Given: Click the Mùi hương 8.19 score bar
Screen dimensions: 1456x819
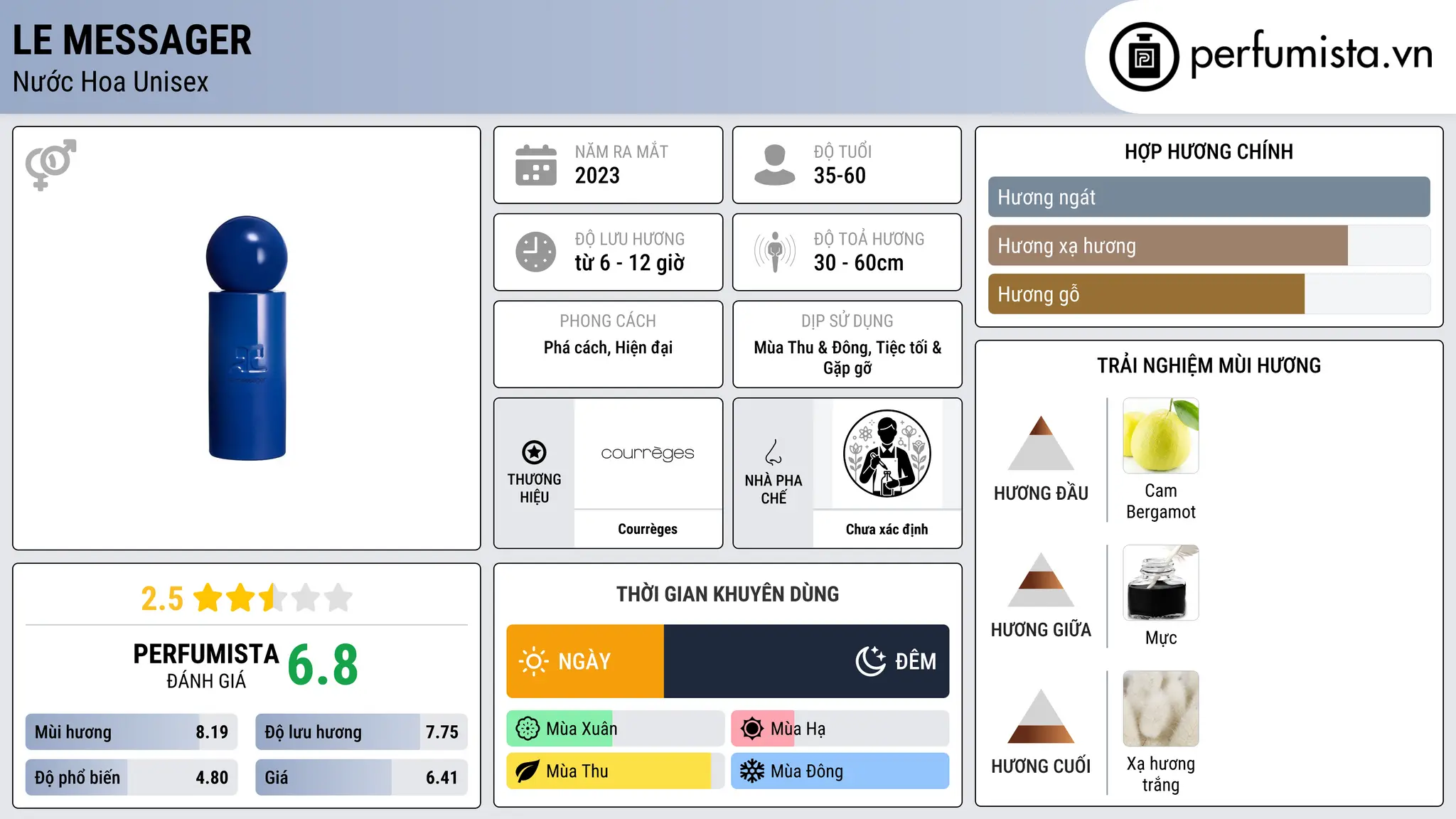Looking at the screenshot, I should pos(132,732).
